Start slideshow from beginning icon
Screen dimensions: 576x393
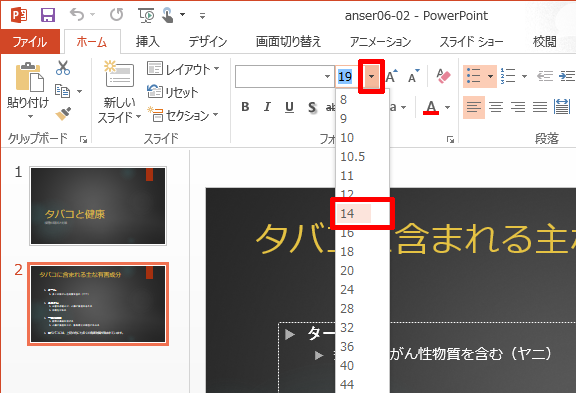pos(146,15)
